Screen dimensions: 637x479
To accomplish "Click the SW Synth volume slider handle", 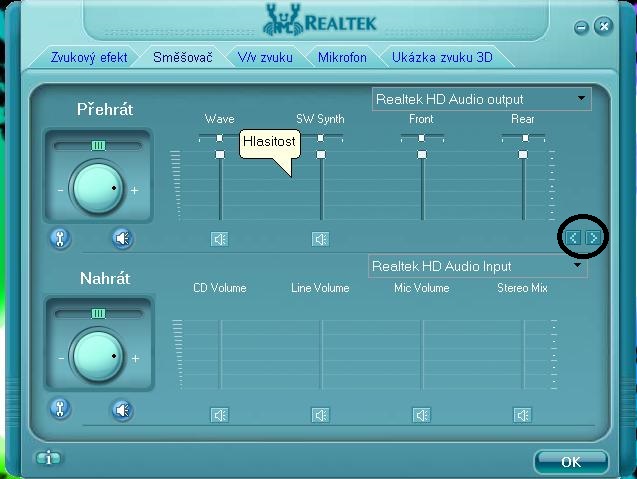I will [321, 154].
